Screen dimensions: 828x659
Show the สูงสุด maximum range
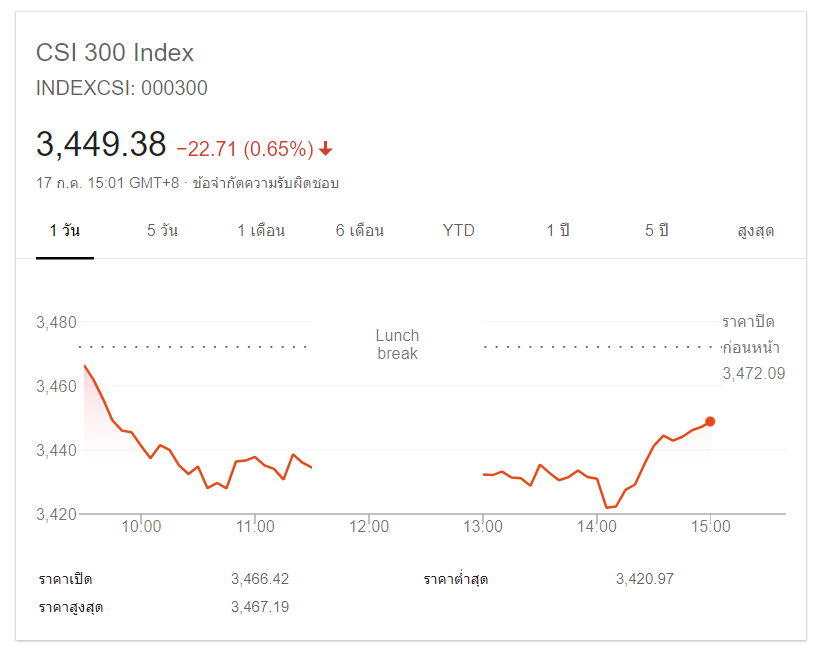tap(755, 231)
